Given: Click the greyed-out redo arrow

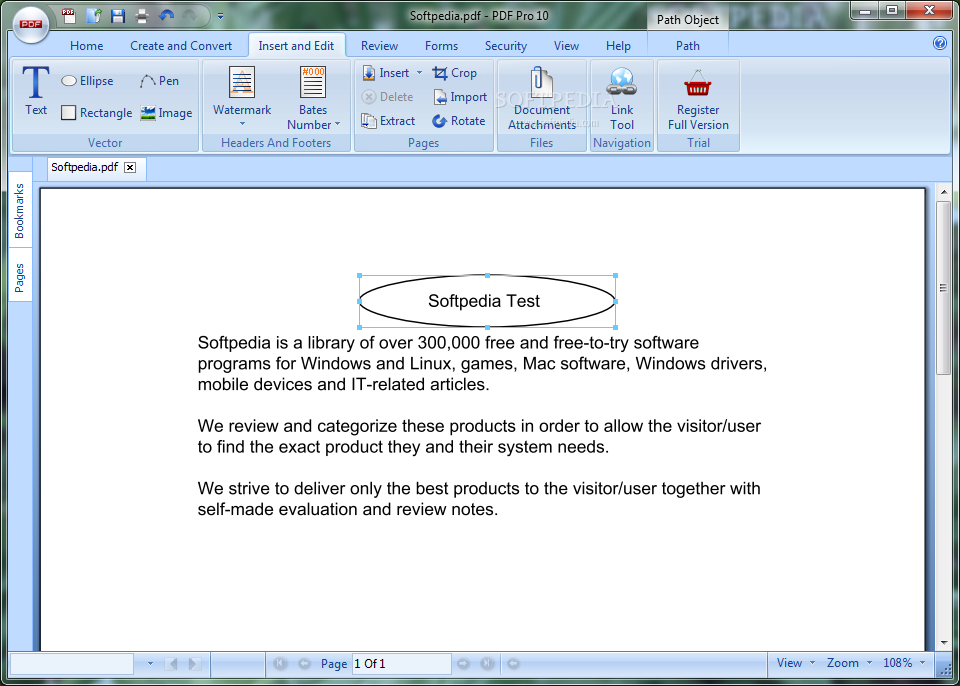Looking at the screenshot, I should tap(189, 15).
